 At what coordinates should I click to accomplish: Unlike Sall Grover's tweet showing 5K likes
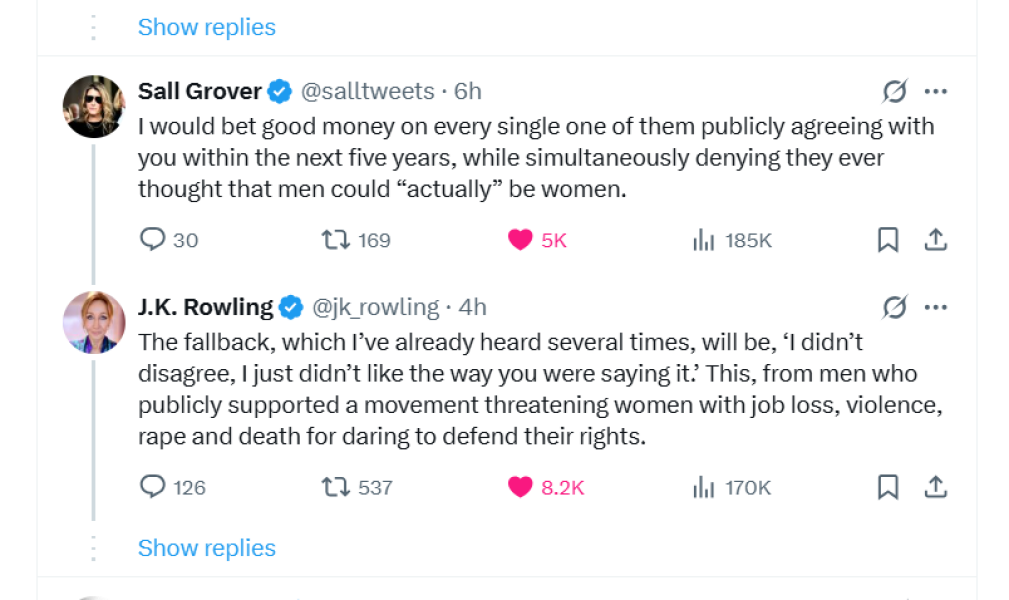point(520,240)
